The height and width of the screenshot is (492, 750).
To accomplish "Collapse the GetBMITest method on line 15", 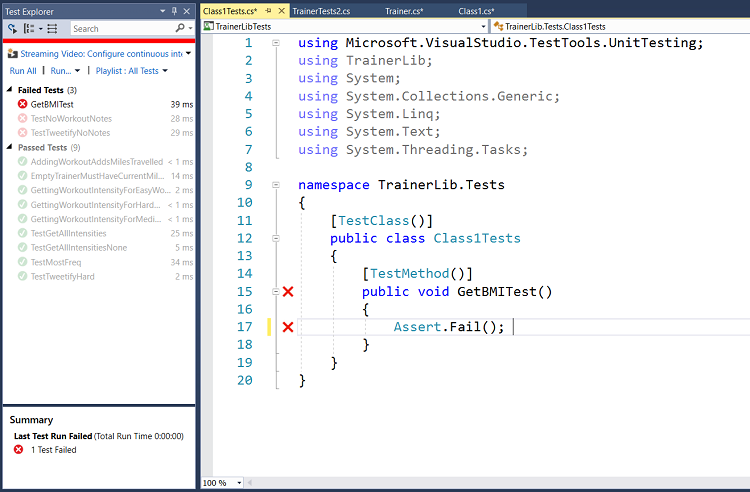I will [276, 292].
